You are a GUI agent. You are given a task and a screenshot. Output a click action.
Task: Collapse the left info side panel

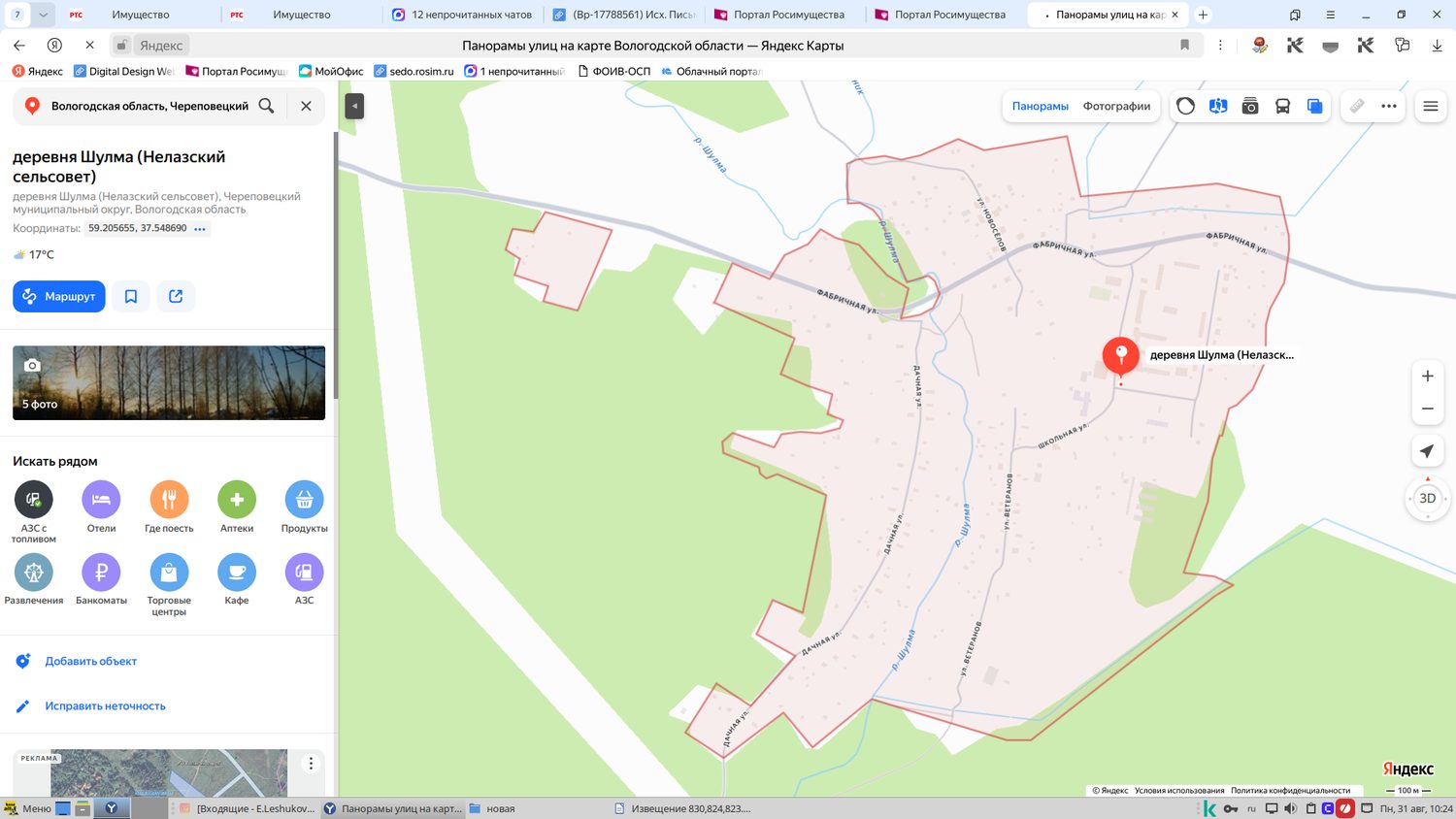[x=354, y=106]
